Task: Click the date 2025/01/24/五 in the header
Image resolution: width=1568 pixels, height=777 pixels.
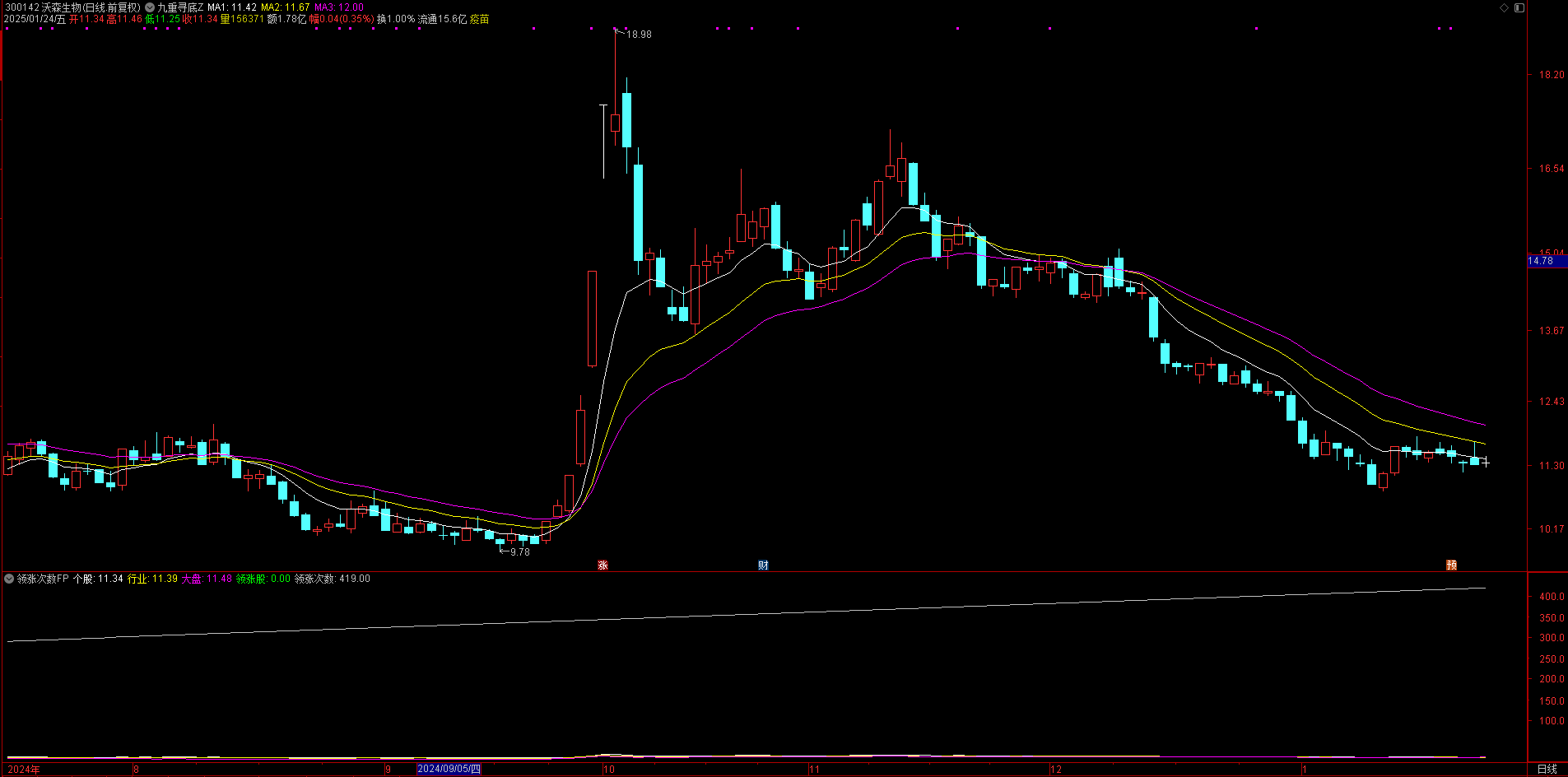Action: (35, 19)
